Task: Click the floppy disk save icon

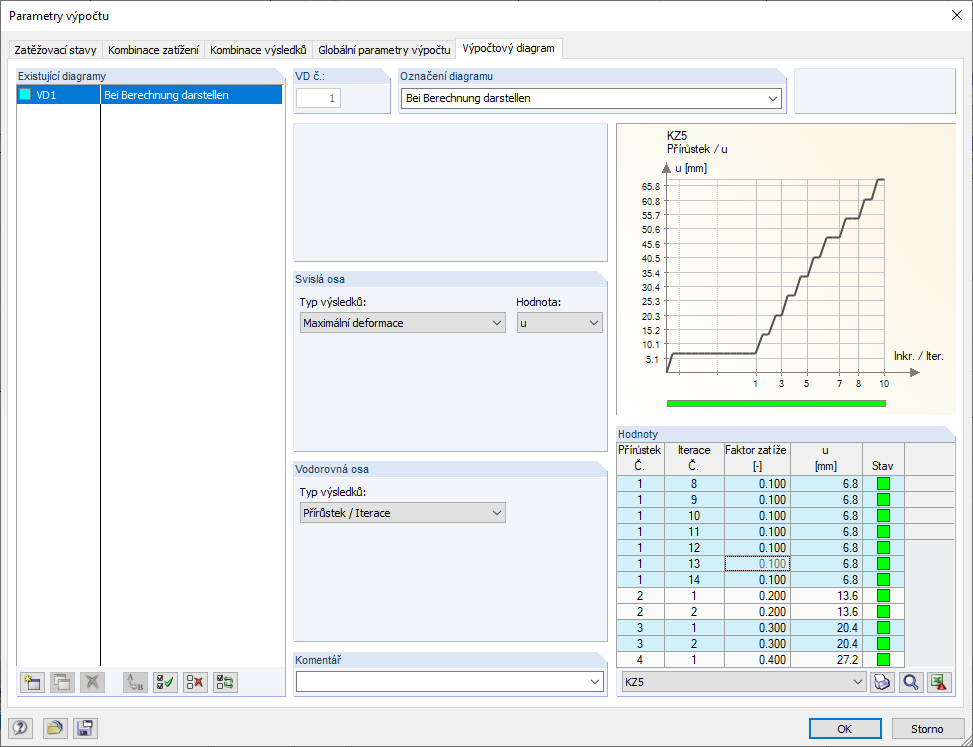Action: tap(85, 728)
